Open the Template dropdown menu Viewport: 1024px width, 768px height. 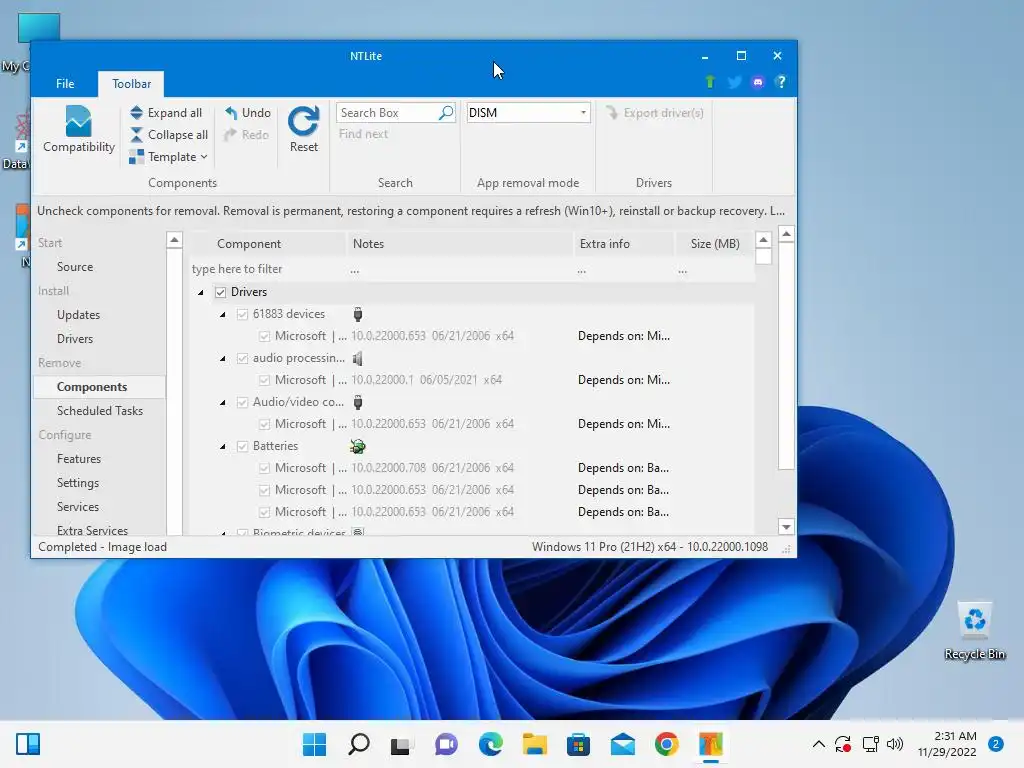[168, 157]
